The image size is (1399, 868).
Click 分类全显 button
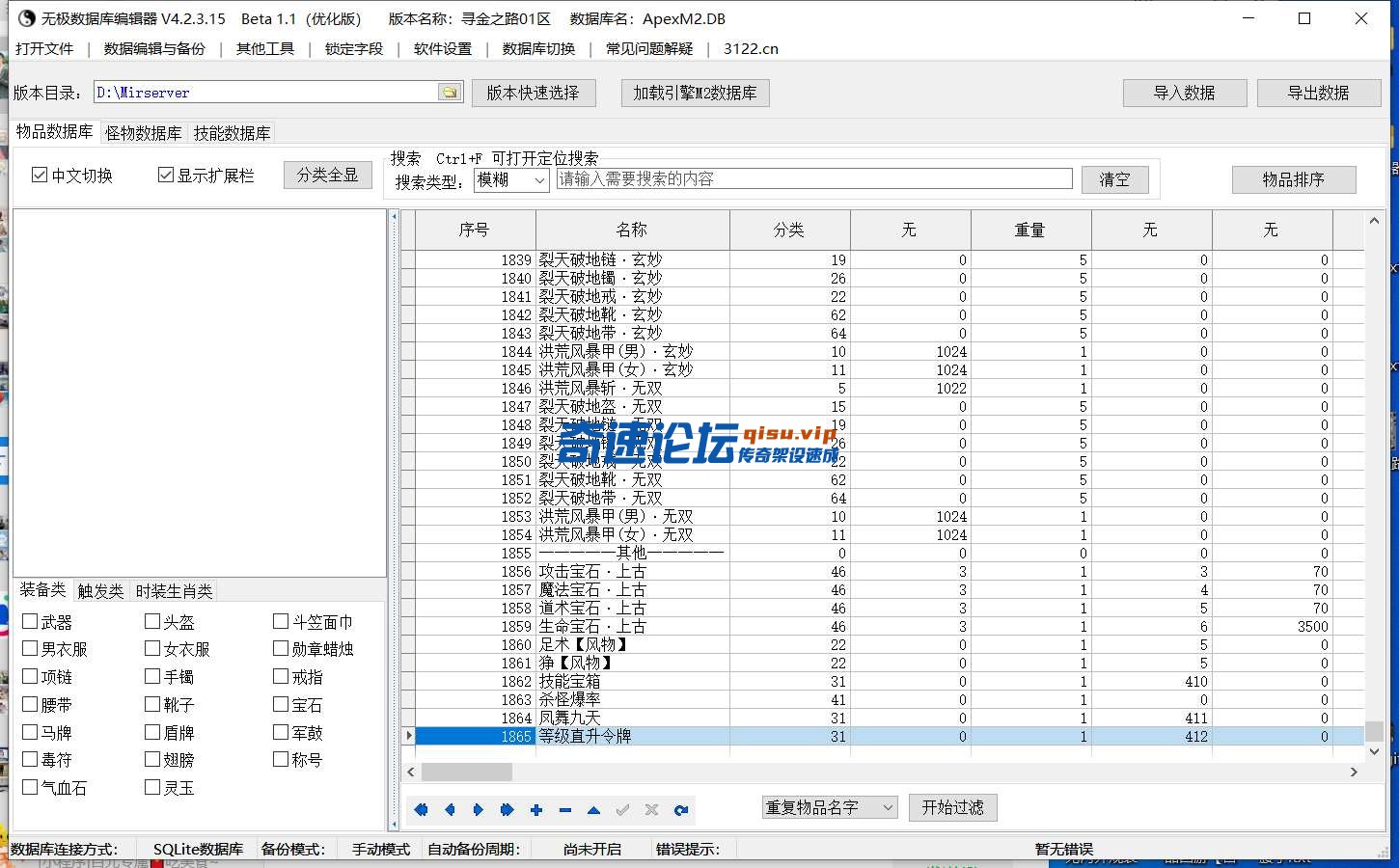[328, 175]
